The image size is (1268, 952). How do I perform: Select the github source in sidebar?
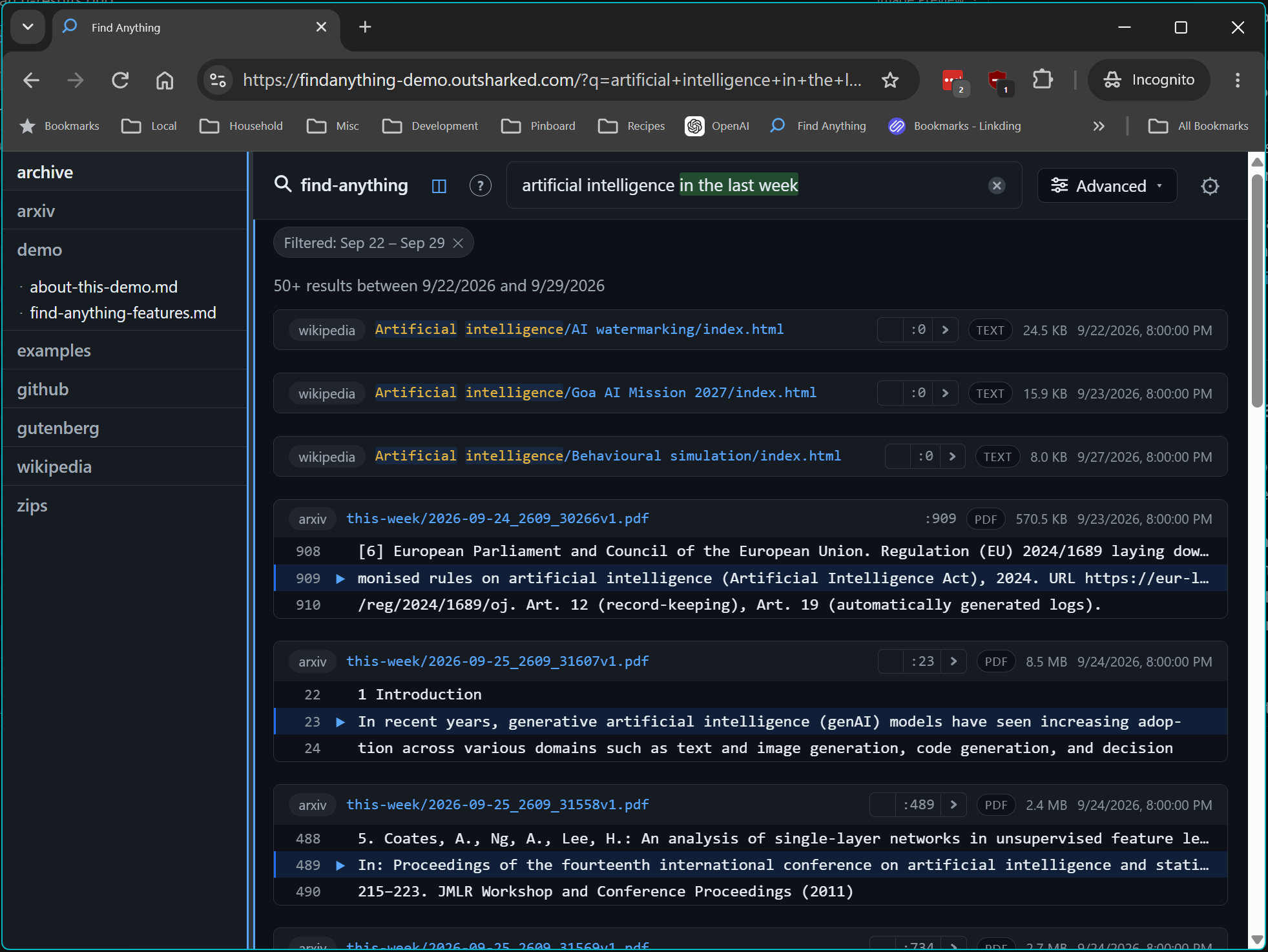[x=125, y=389]
